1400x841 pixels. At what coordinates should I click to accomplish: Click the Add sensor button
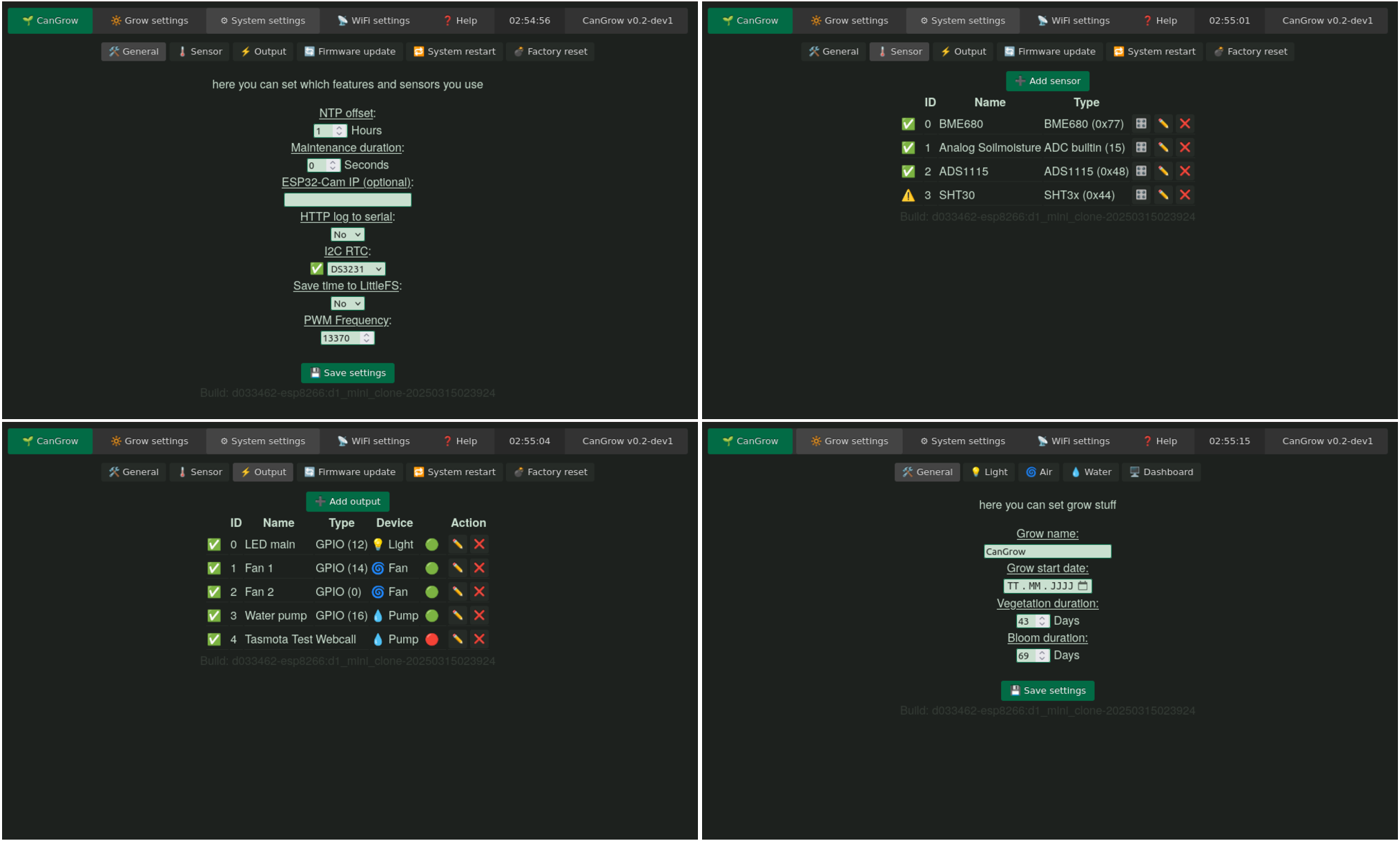point(1047,81)
